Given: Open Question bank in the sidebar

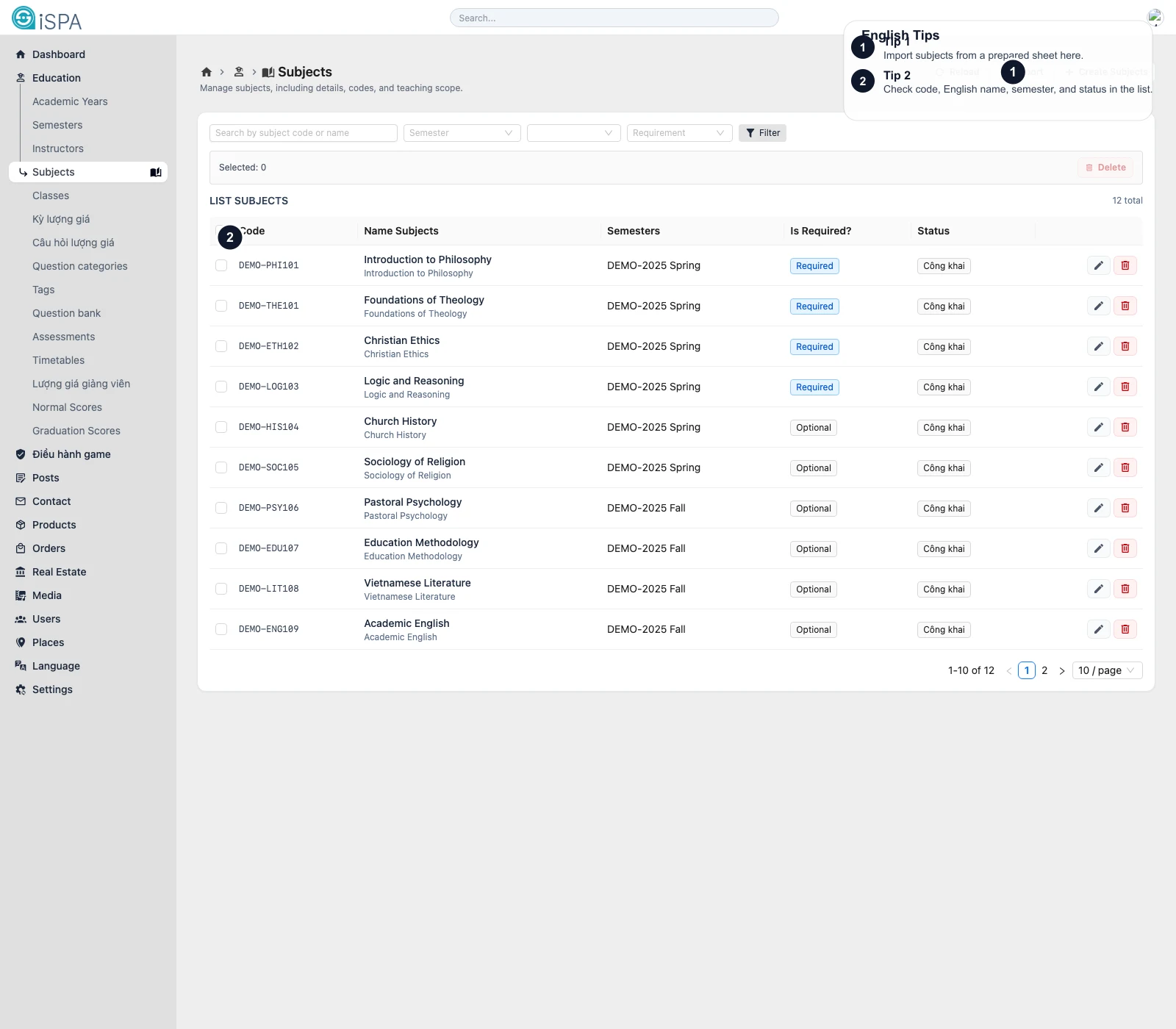Looking at the screenshot, I should (66, 313).
